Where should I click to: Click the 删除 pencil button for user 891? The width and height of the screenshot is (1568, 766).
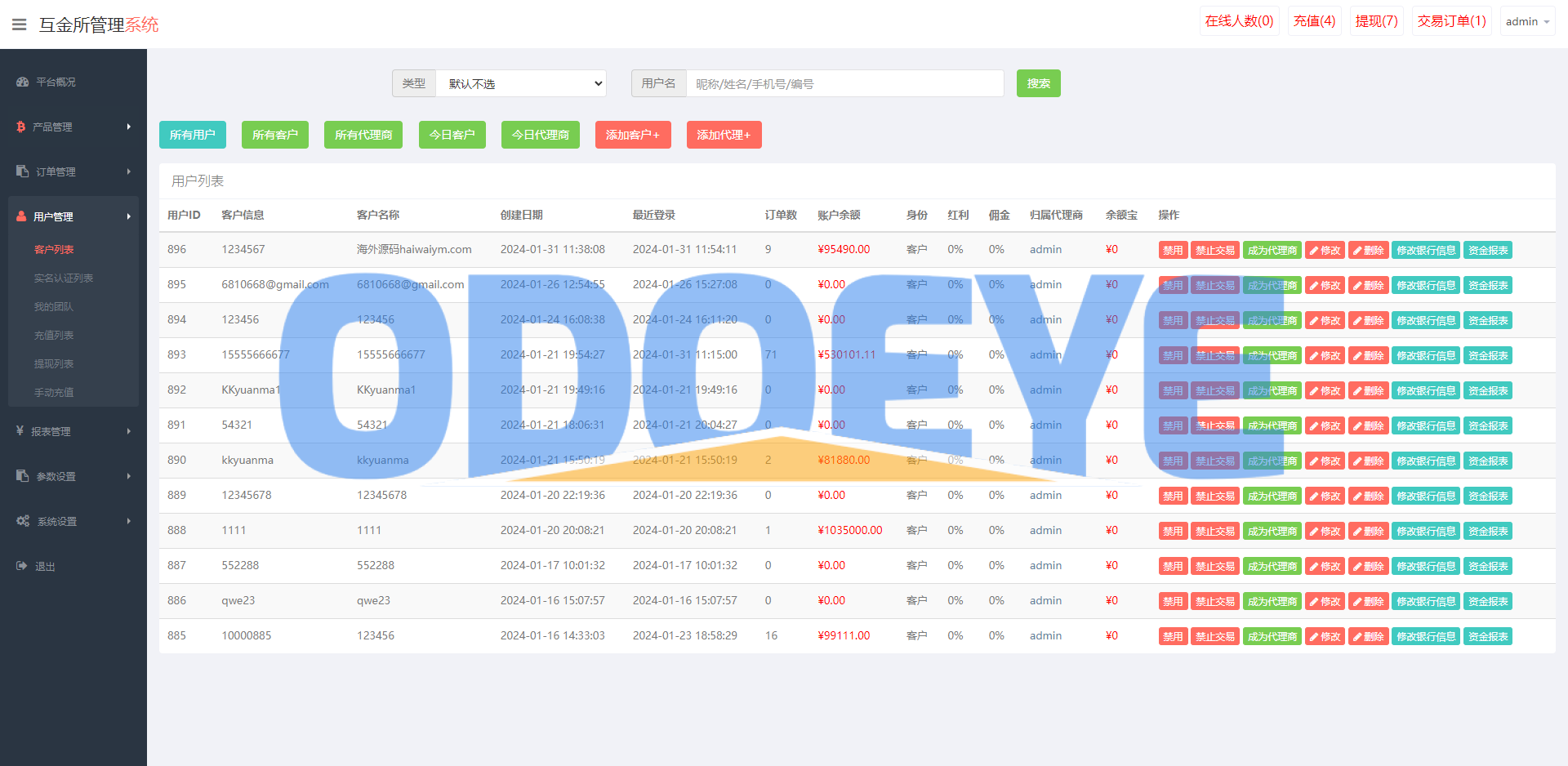[x=1368, y=425]
